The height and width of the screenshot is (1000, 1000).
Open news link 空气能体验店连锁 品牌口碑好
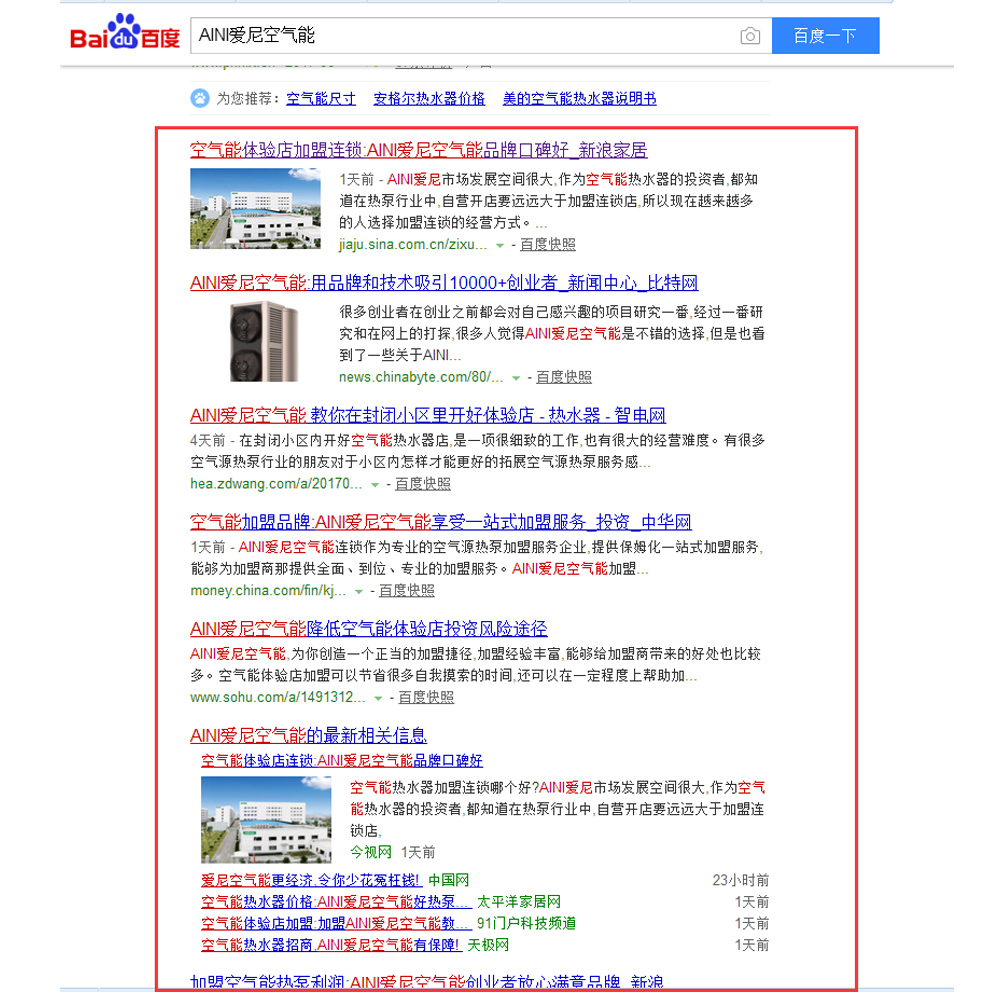pyautogui.click(x=342, y=761)
